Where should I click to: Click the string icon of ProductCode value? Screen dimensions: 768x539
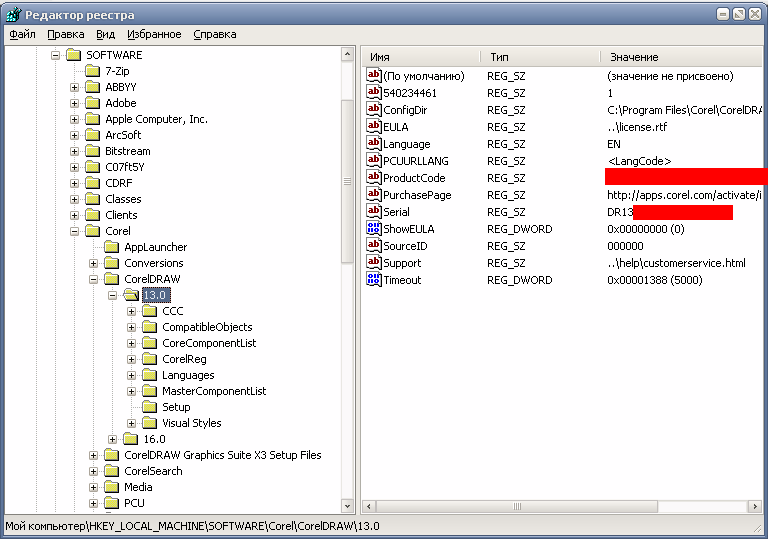click(374, 177)
